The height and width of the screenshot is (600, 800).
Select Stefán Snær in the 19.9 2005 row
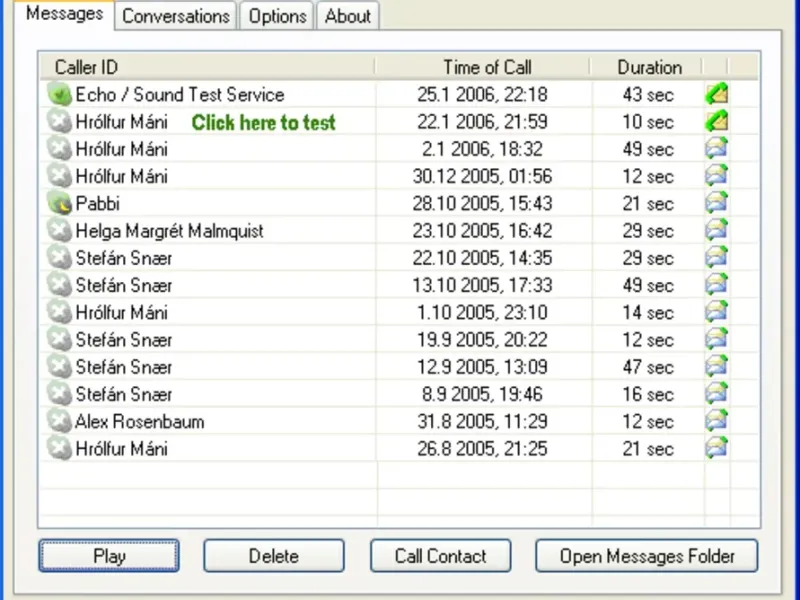pyautogui.click(x=123, y=340)
